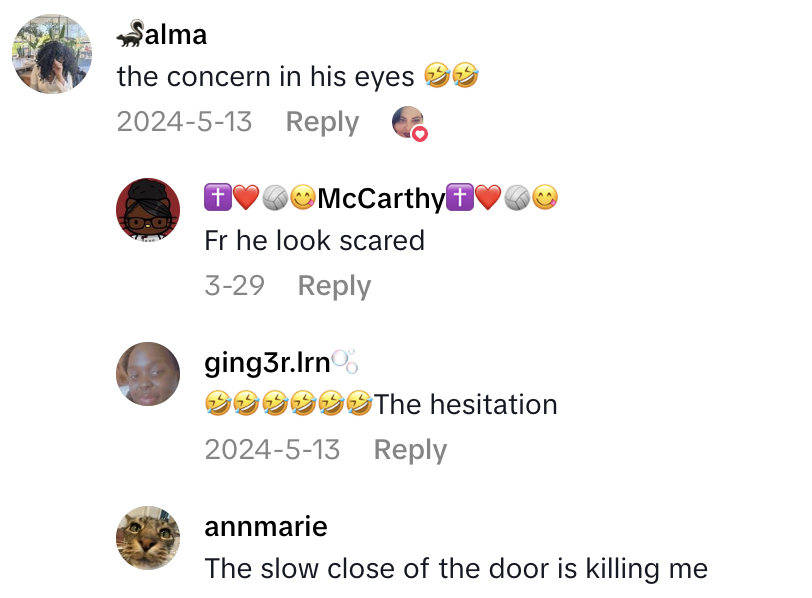Reply to Salma's comment
Viewport: 812px width, 598px height.
[x=322, y=122]
